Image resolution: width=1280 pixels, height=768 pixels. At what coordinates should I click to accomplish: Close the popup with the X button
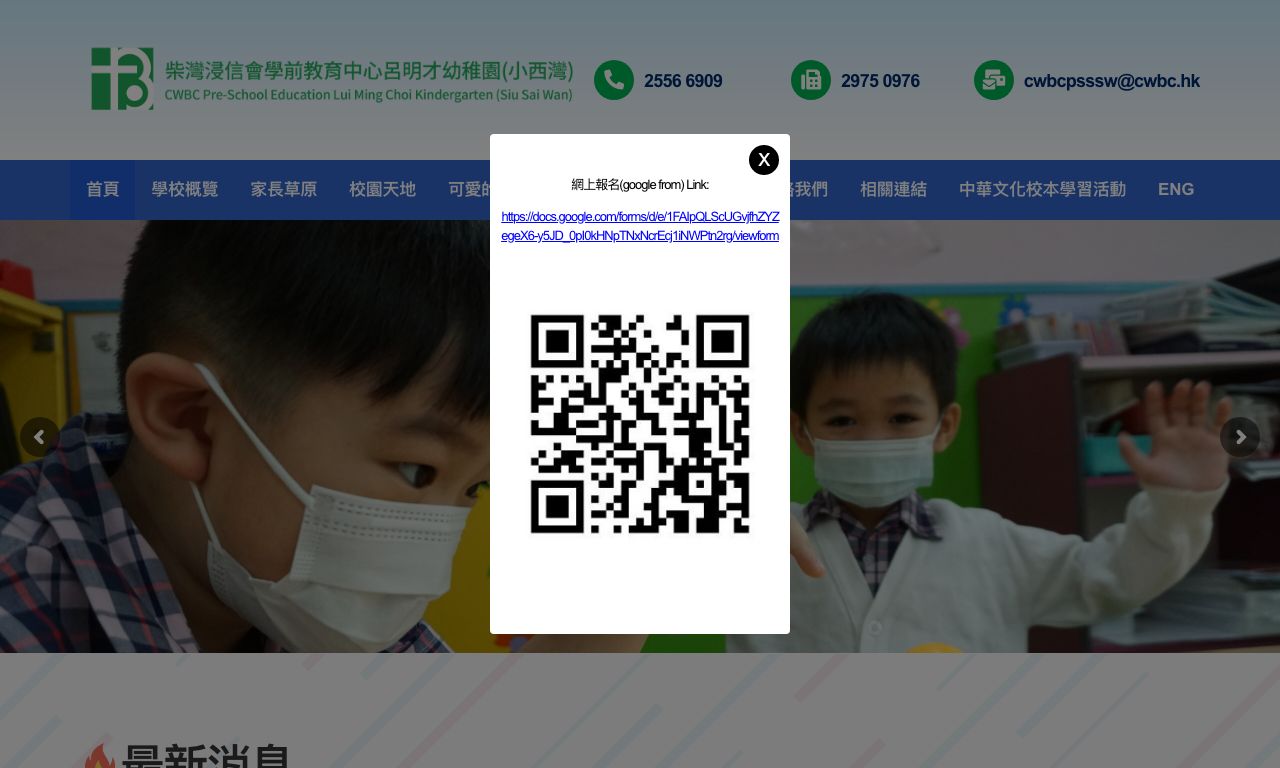click(764, 160)
